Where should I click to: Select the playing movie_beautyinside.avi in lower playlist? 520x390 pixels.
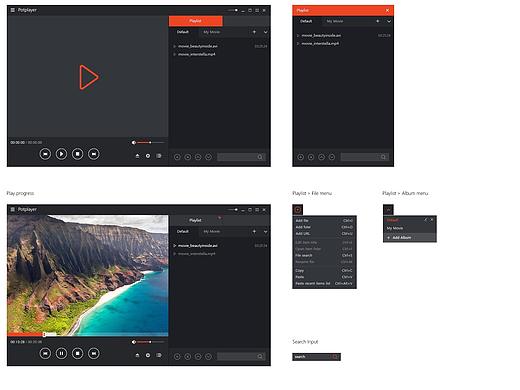(220, 246)
